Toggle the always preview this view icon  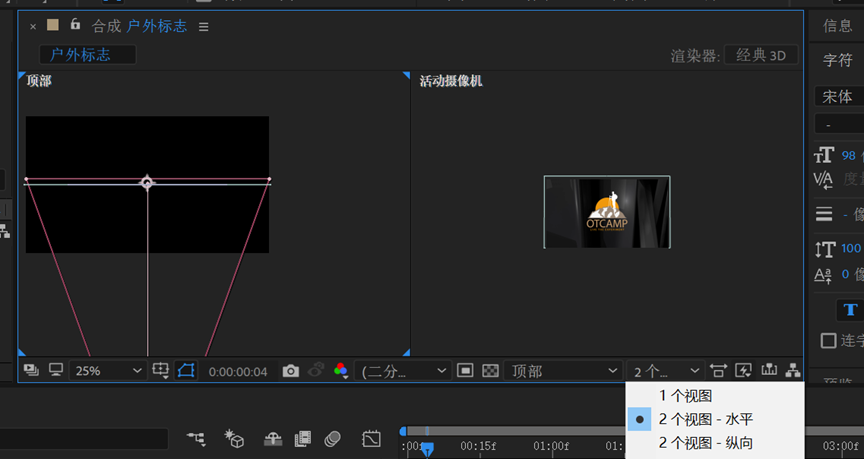(x=31, y=370)
